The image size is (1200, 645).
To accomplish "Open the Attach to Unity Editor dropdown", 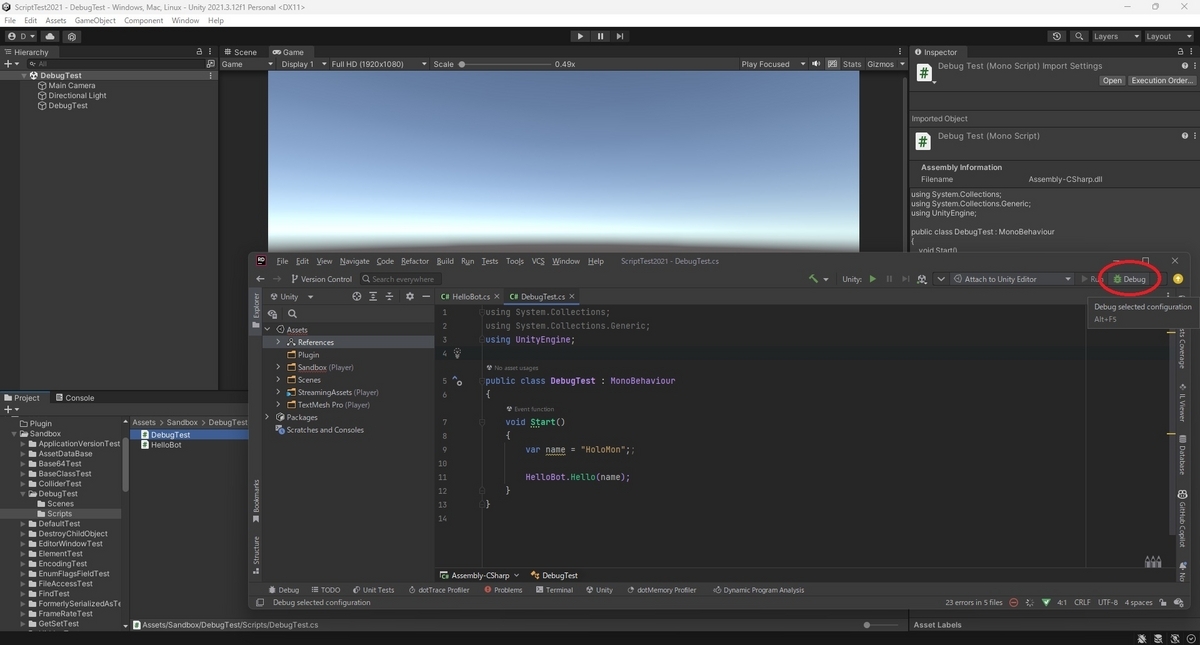I will [1012, 279].
